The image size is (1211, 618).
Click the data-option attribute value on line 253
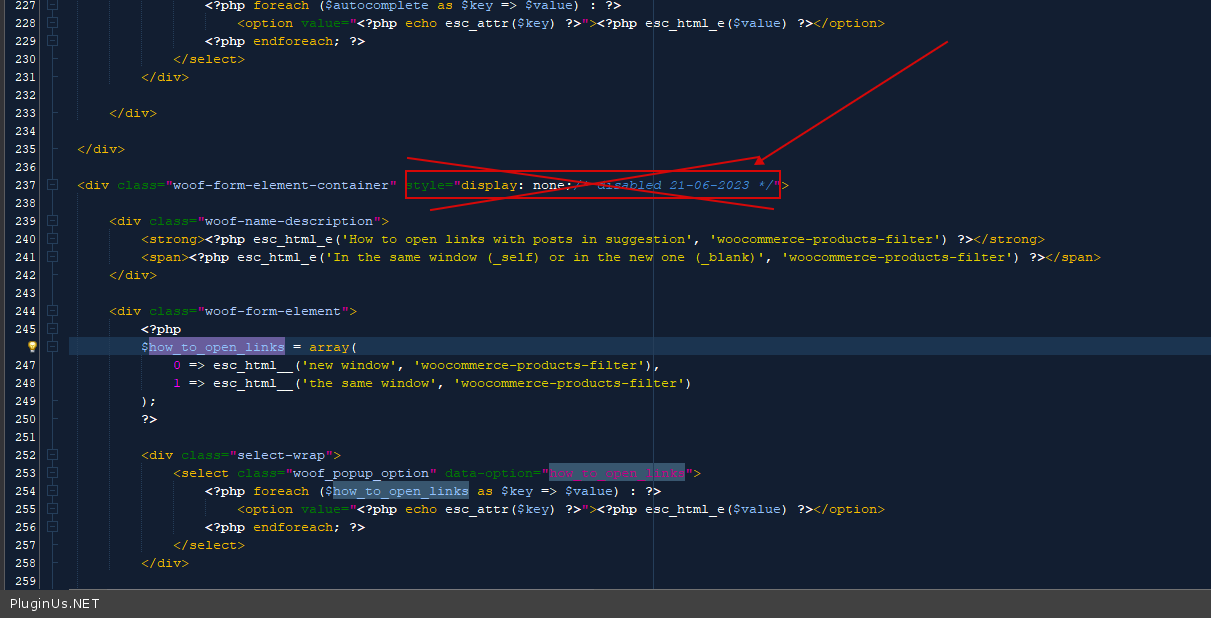click(616, 473)
